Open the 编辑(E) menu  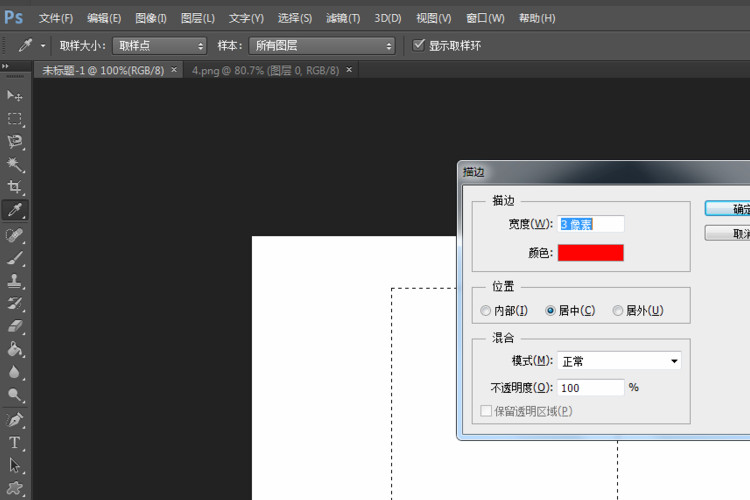click(104, 18)
